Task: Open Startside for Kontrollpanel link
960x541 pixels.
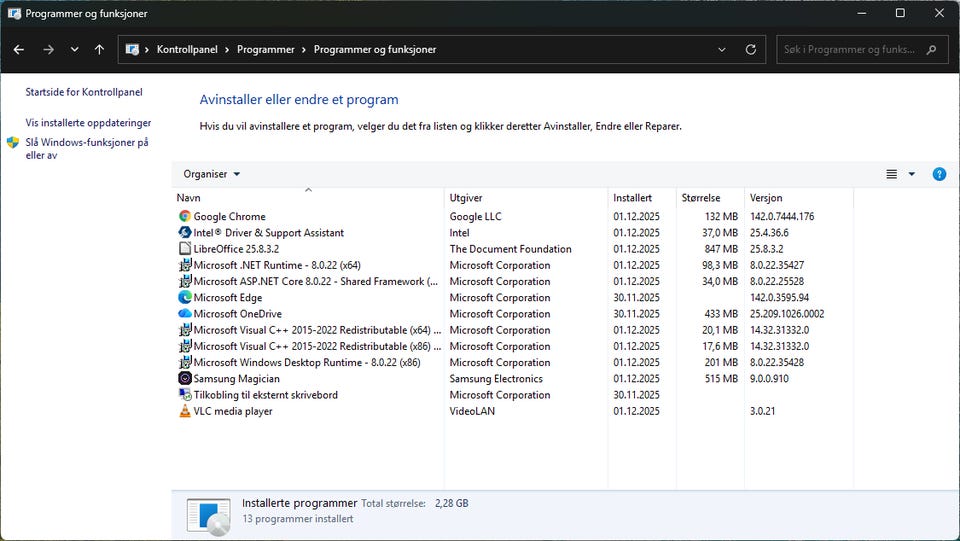Action: pyautogui.click(x=84, y=92)
